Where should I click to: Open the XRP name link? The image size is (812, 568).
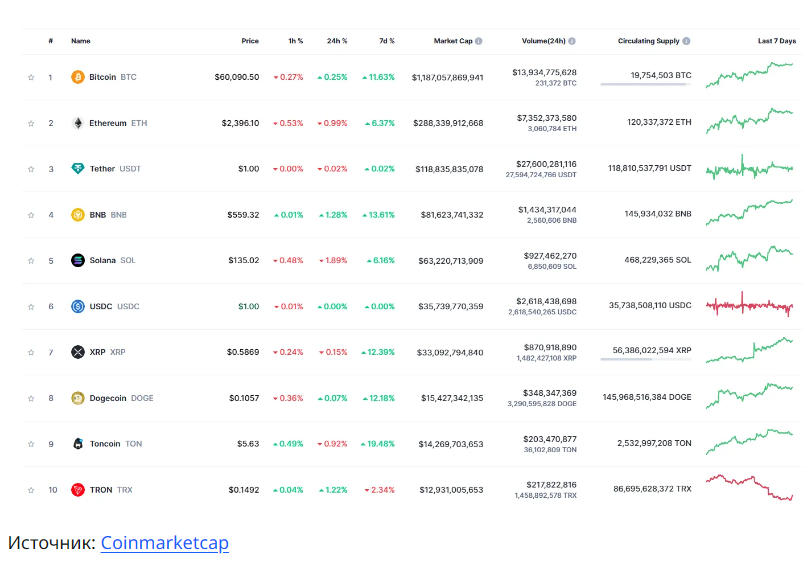point(107,352)
